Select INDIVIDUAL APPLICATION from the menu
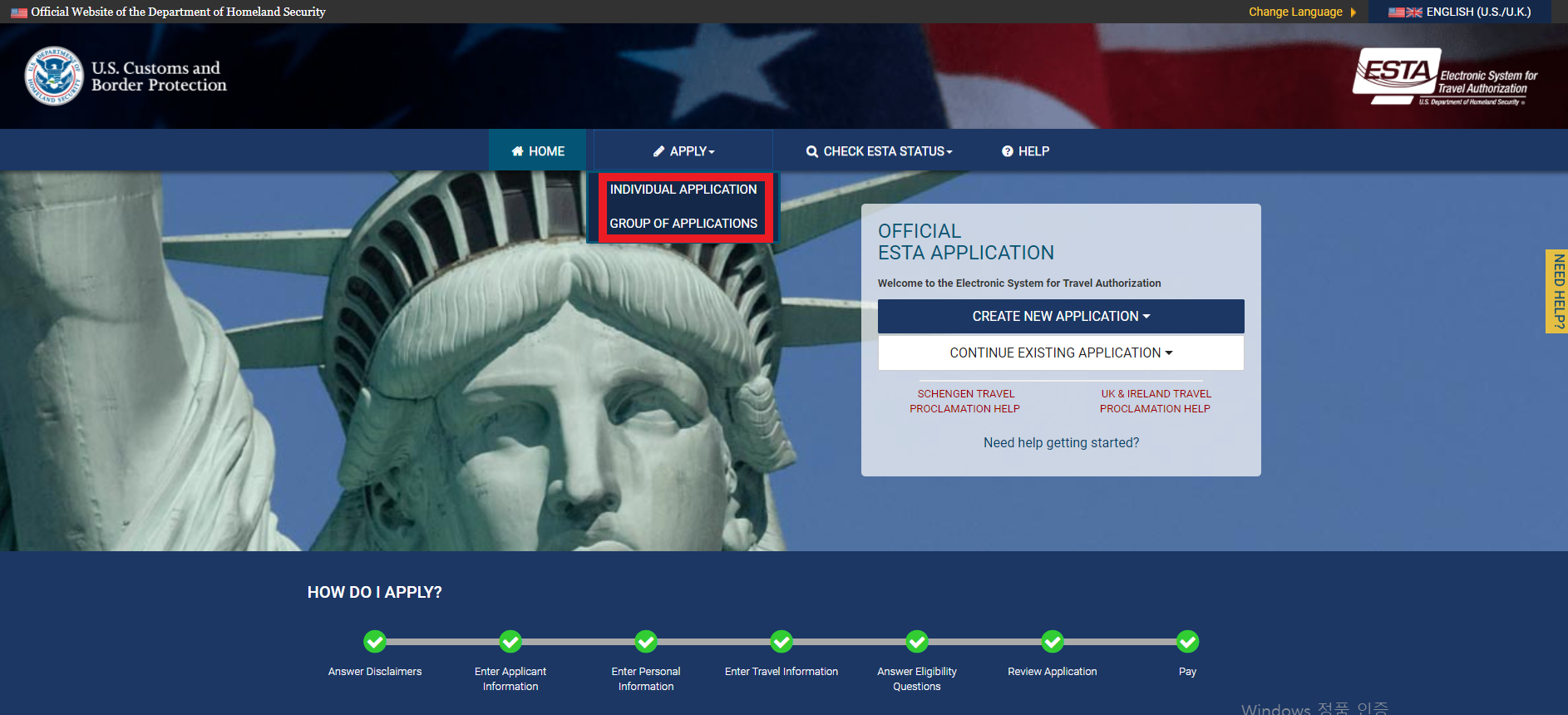Viewport: 1568px width, 715px height. [683, 190]
